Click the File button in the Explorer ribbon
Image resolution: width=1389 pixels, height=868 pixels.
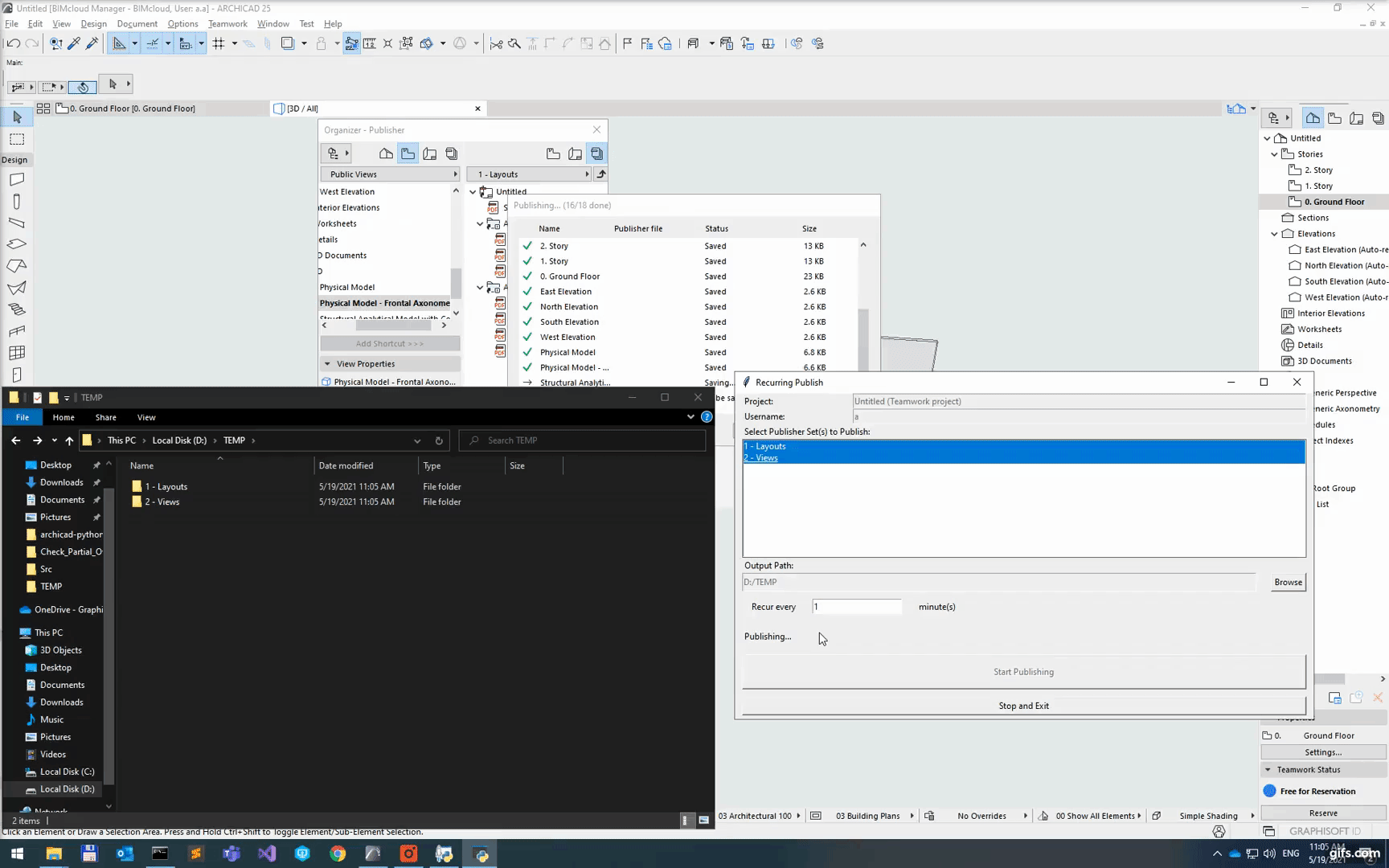pos(23,417)
